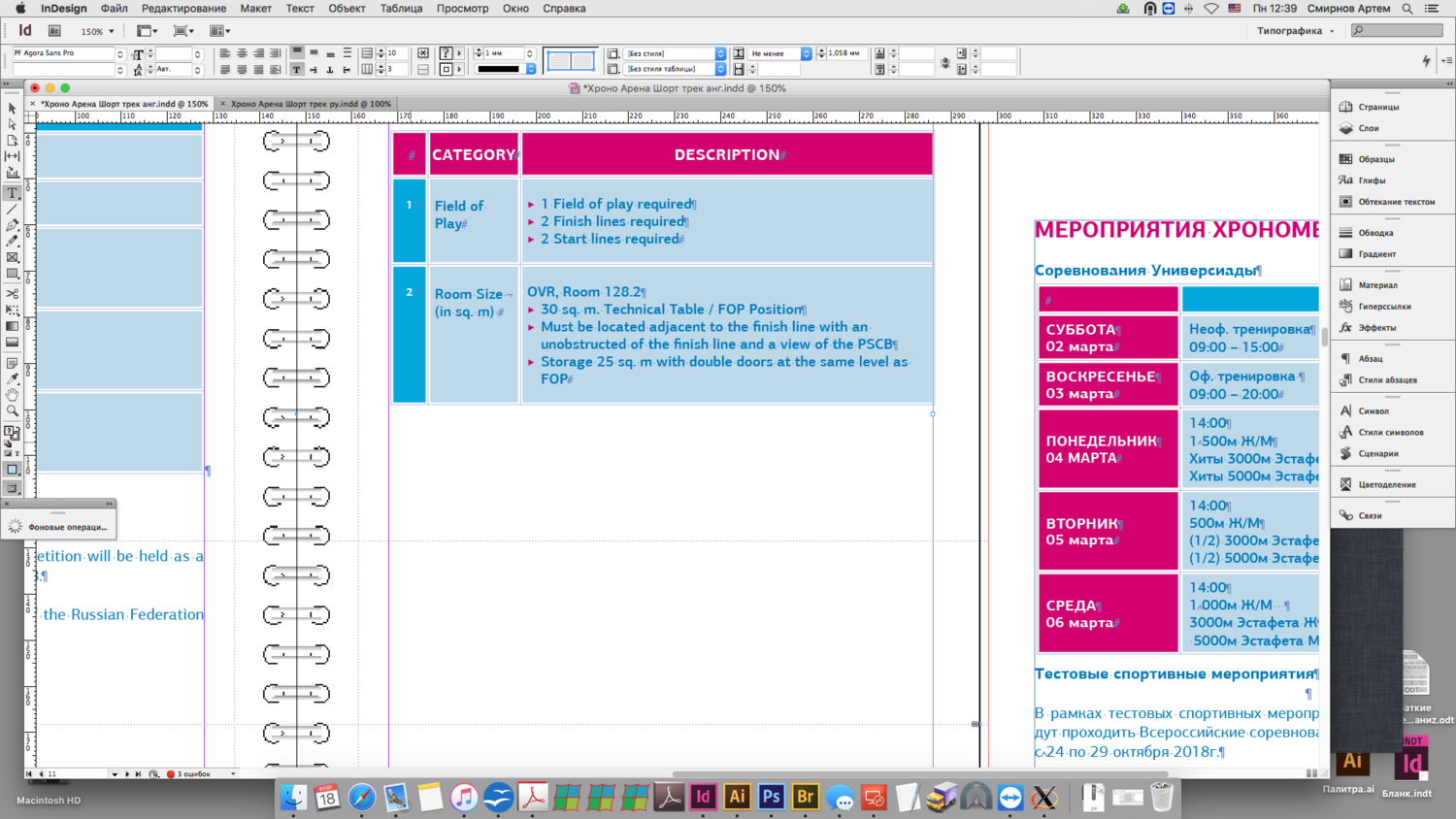The image size is (1456, 819).
Task: Select the Scissors tool
Action: [x=13, y=293]
